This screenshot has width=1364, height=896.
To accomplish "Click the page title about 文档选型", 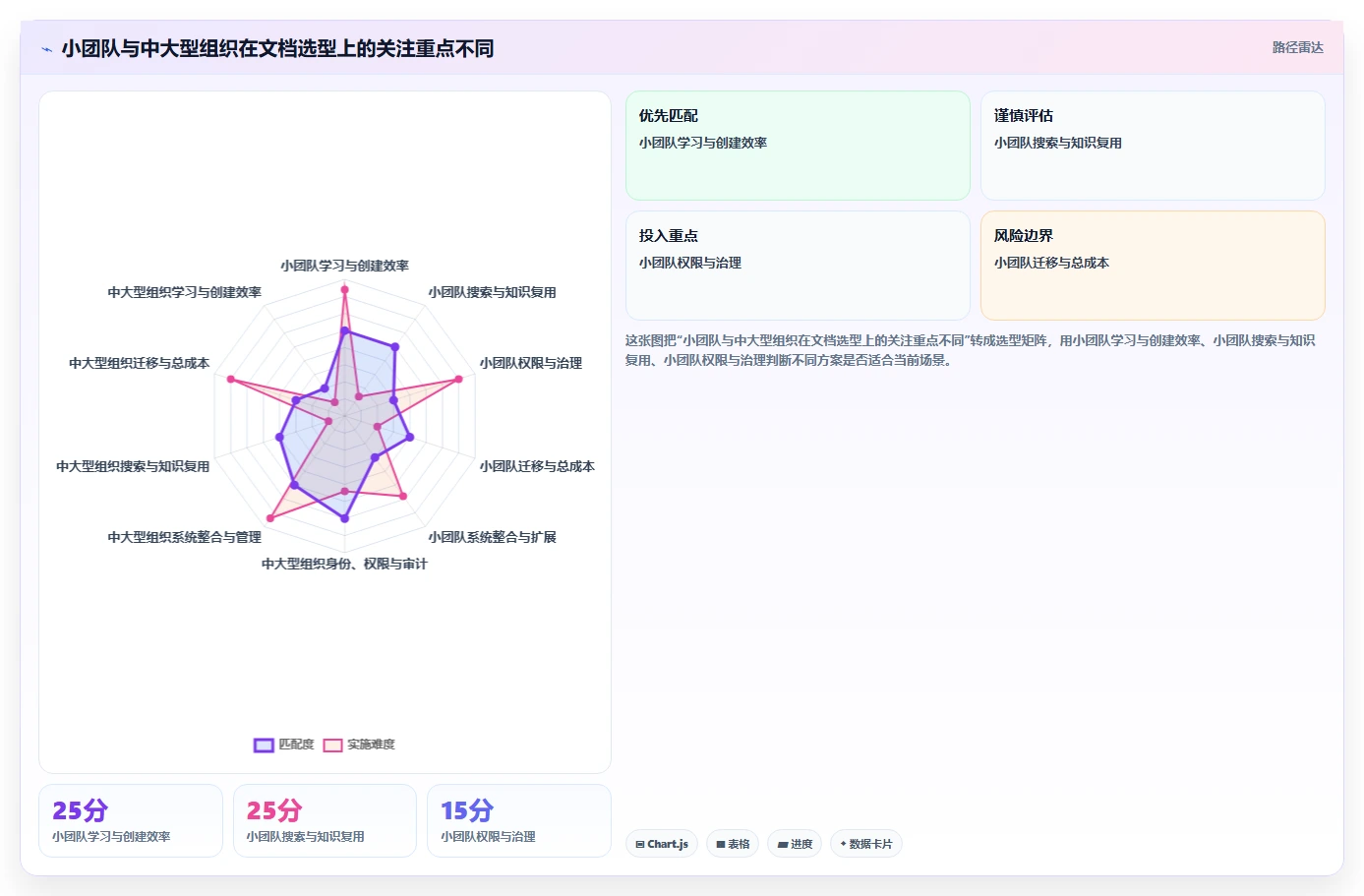I will tap(277, 48).
